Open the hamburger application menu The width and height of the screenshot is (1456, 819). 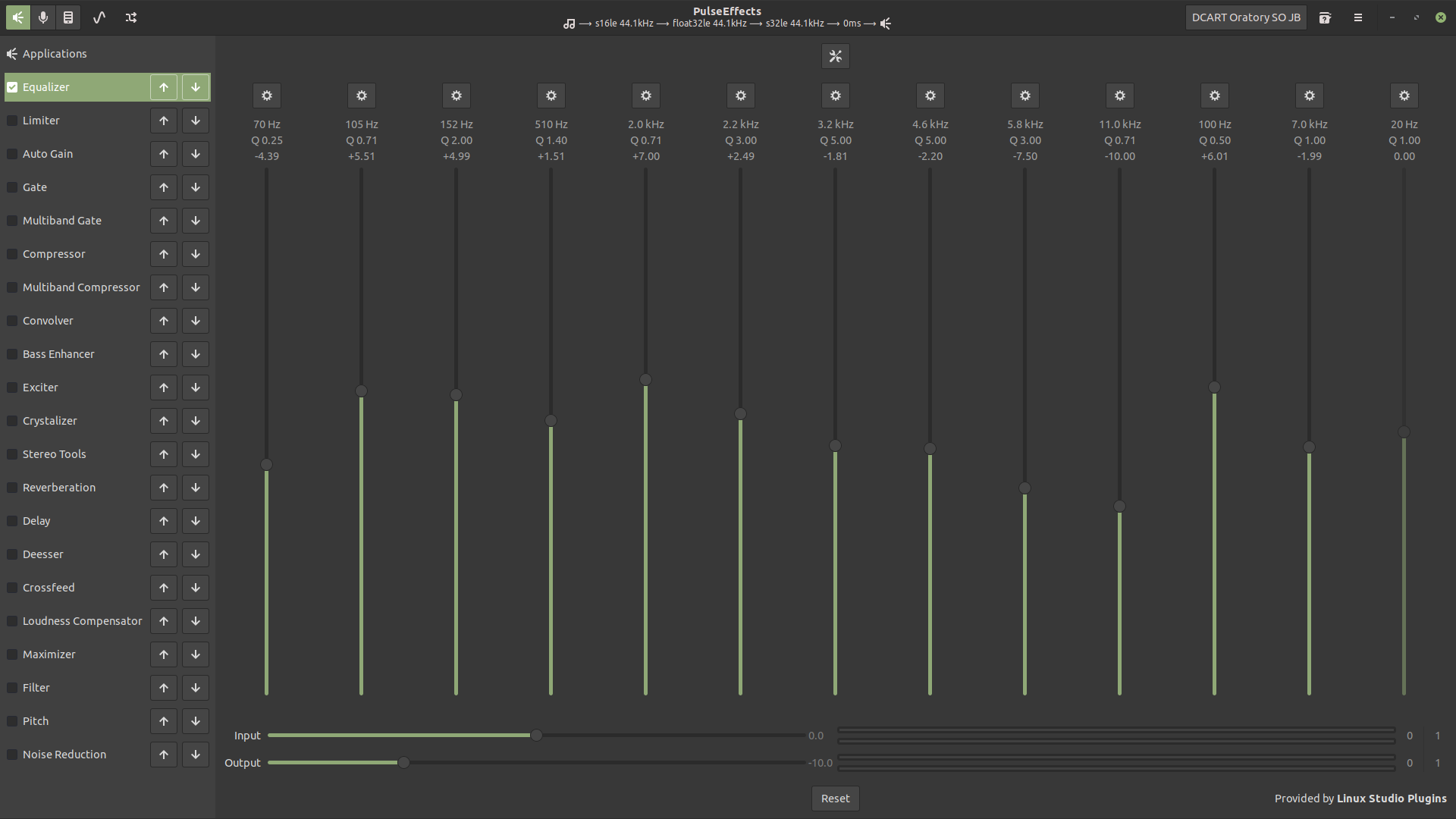click(1358, 17)
